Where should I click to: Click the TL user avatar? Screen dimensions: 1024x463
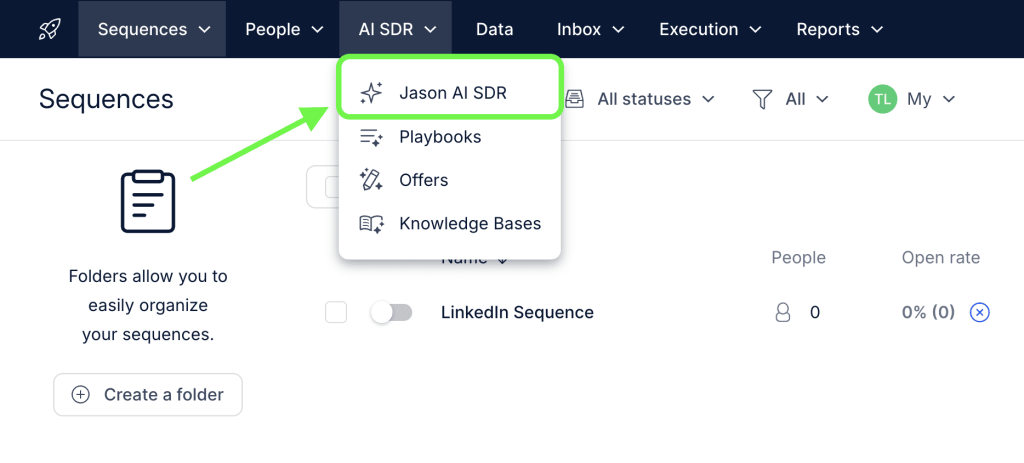pyautogui.click(x=882, y=99)
